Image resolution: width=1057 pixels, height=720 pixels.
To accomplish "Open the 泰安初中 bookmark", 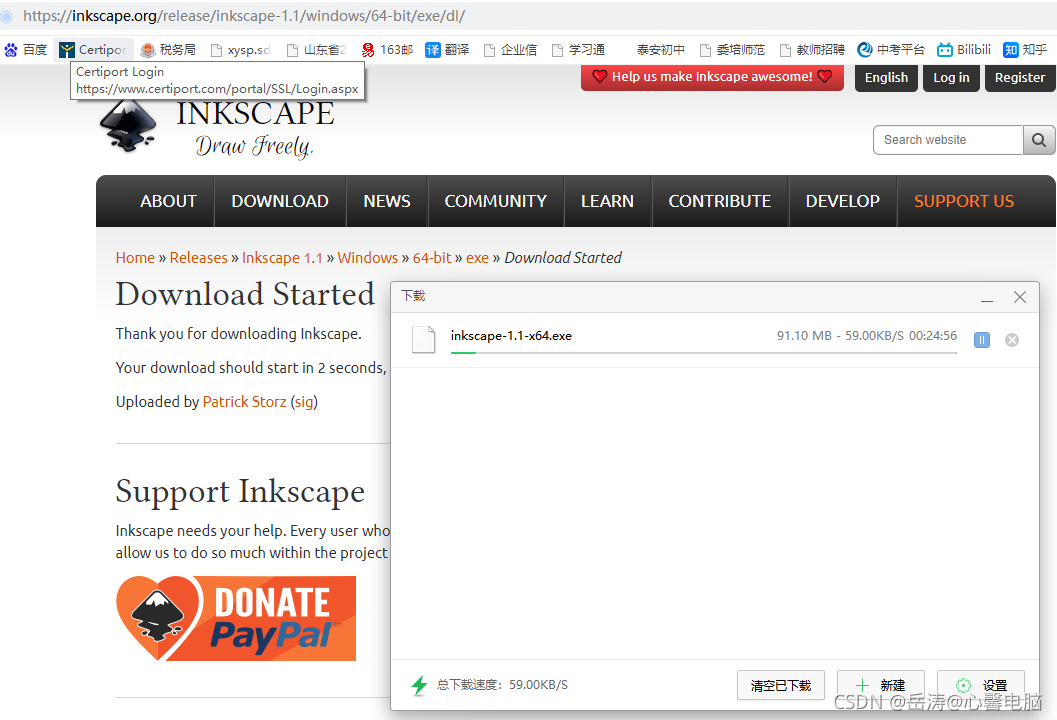I will pos(661,49).
